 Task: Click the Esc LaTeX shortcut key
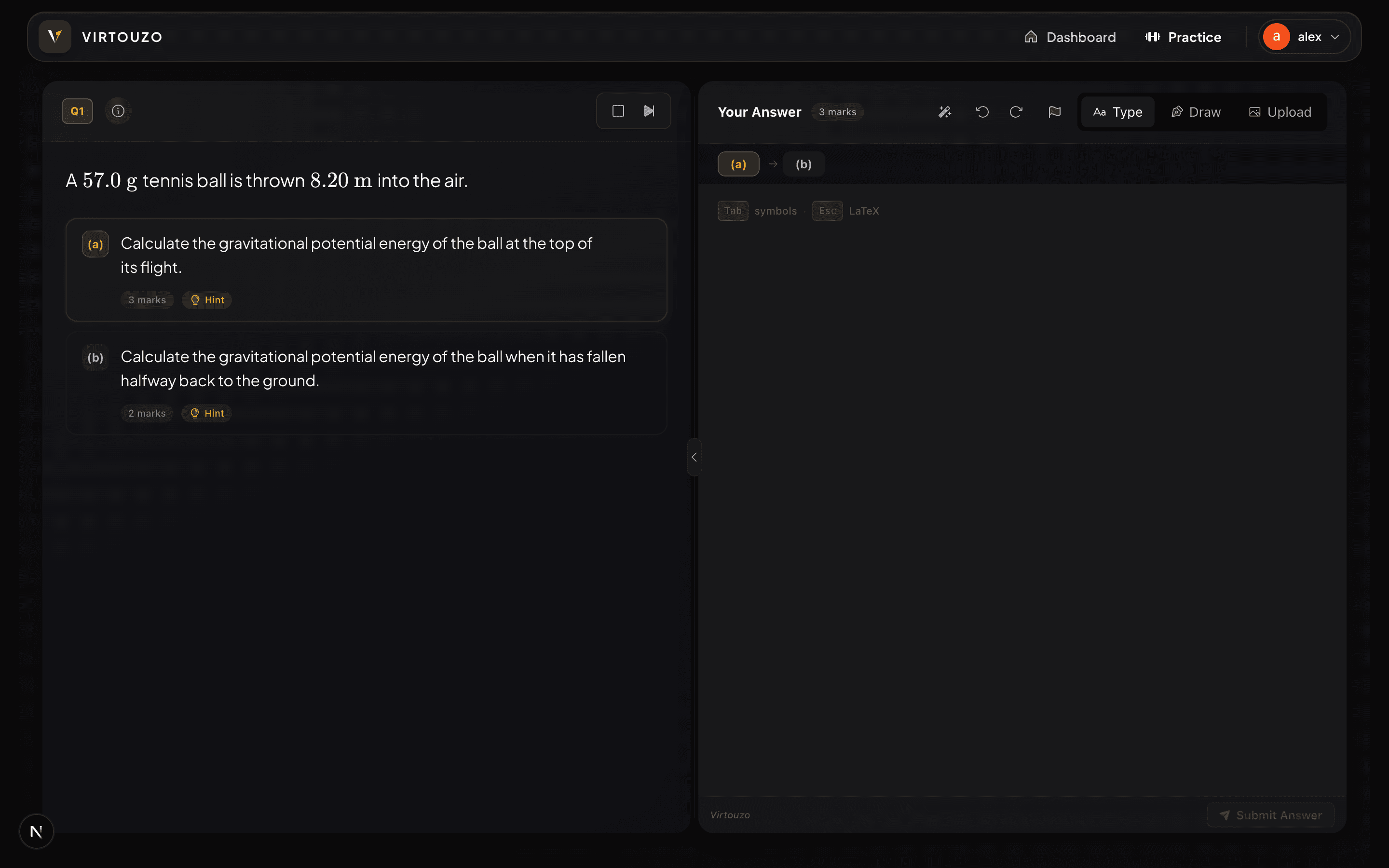pos(827,211)
